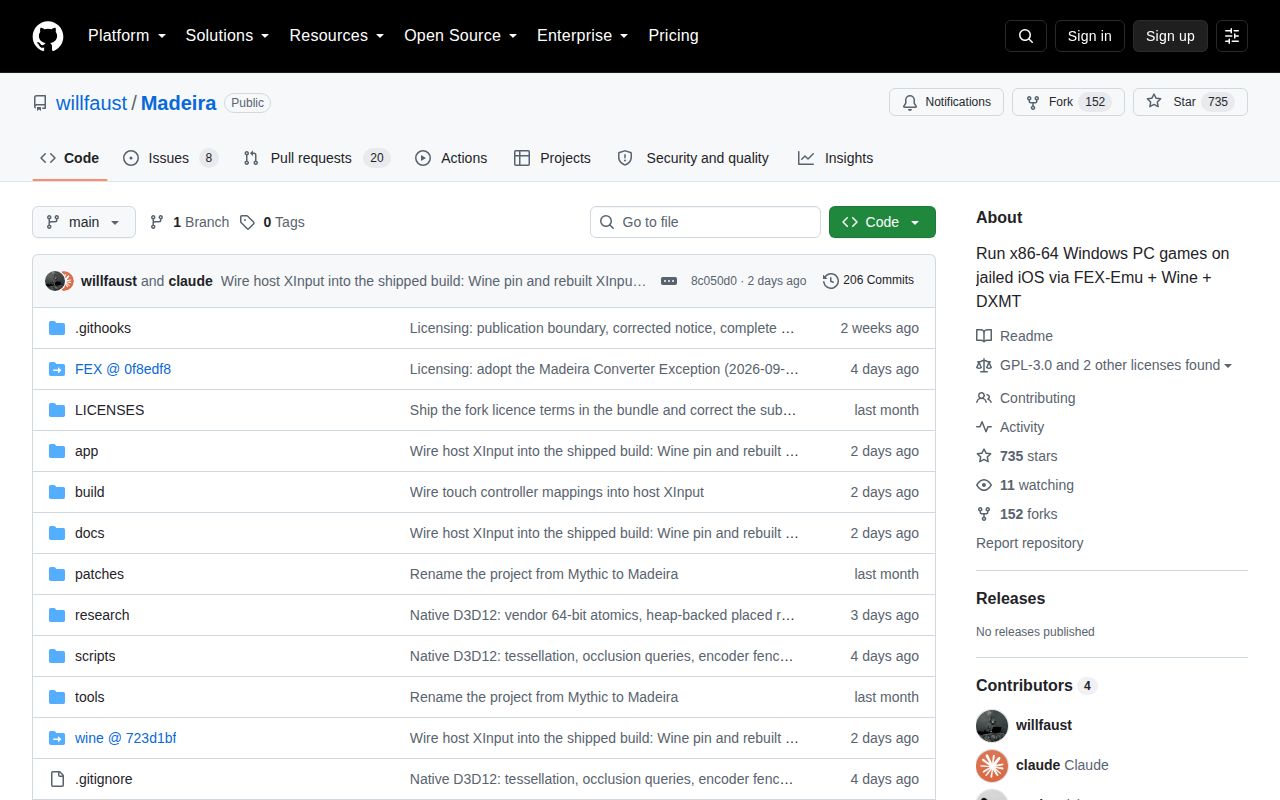The height and width of the screenshot is (800, 1280).
Task: Open 'Wire touch controller mappings into host XInput'
Action: 557,492
